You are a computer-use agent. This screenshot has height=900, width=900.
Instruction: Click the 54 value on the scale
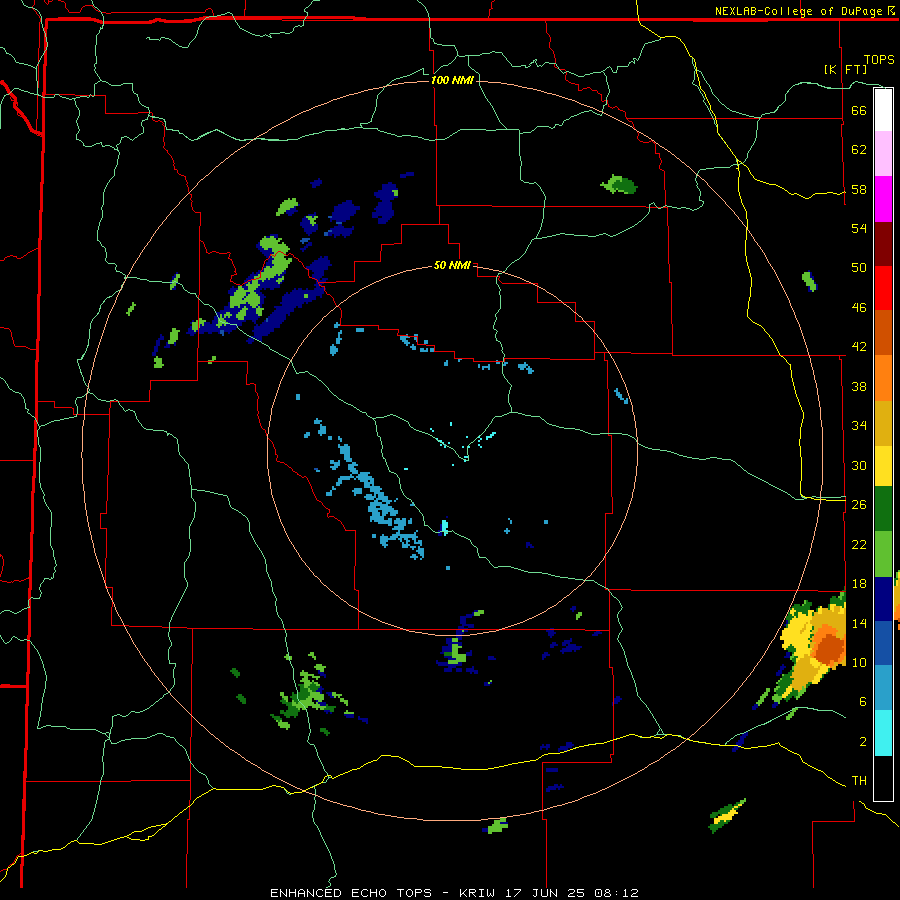pos(859,228)
